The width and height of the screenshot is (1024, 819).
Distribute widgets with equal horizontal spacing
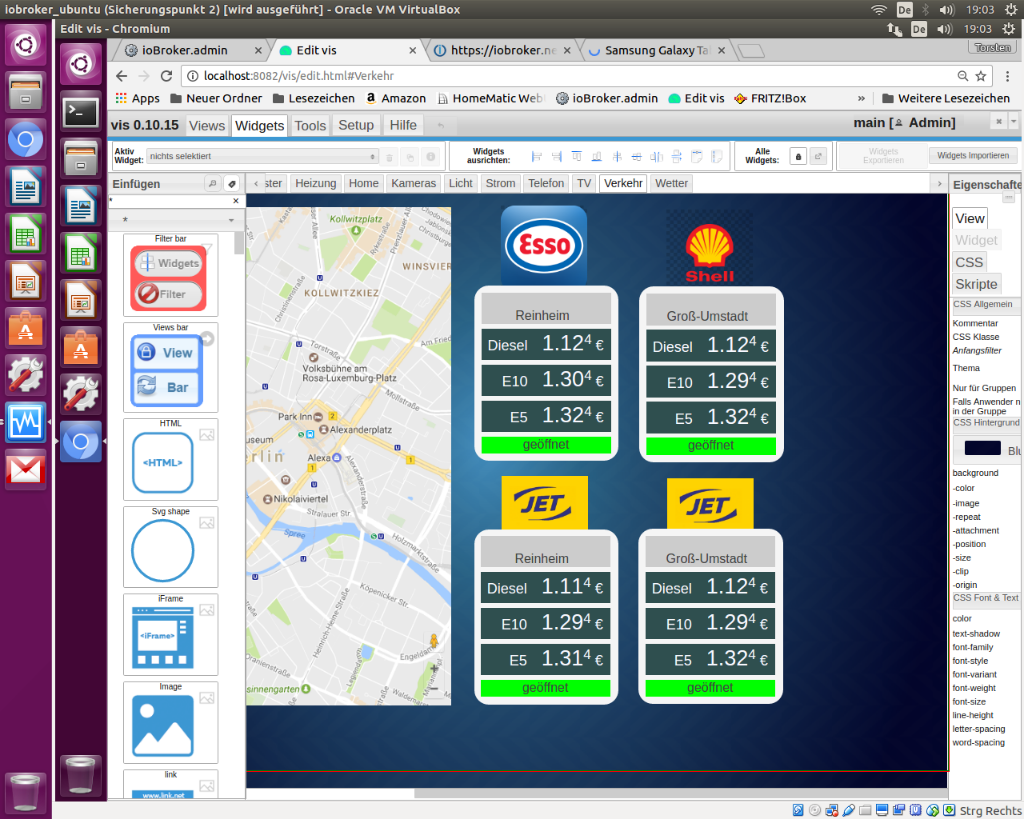(x=656, y=157)
